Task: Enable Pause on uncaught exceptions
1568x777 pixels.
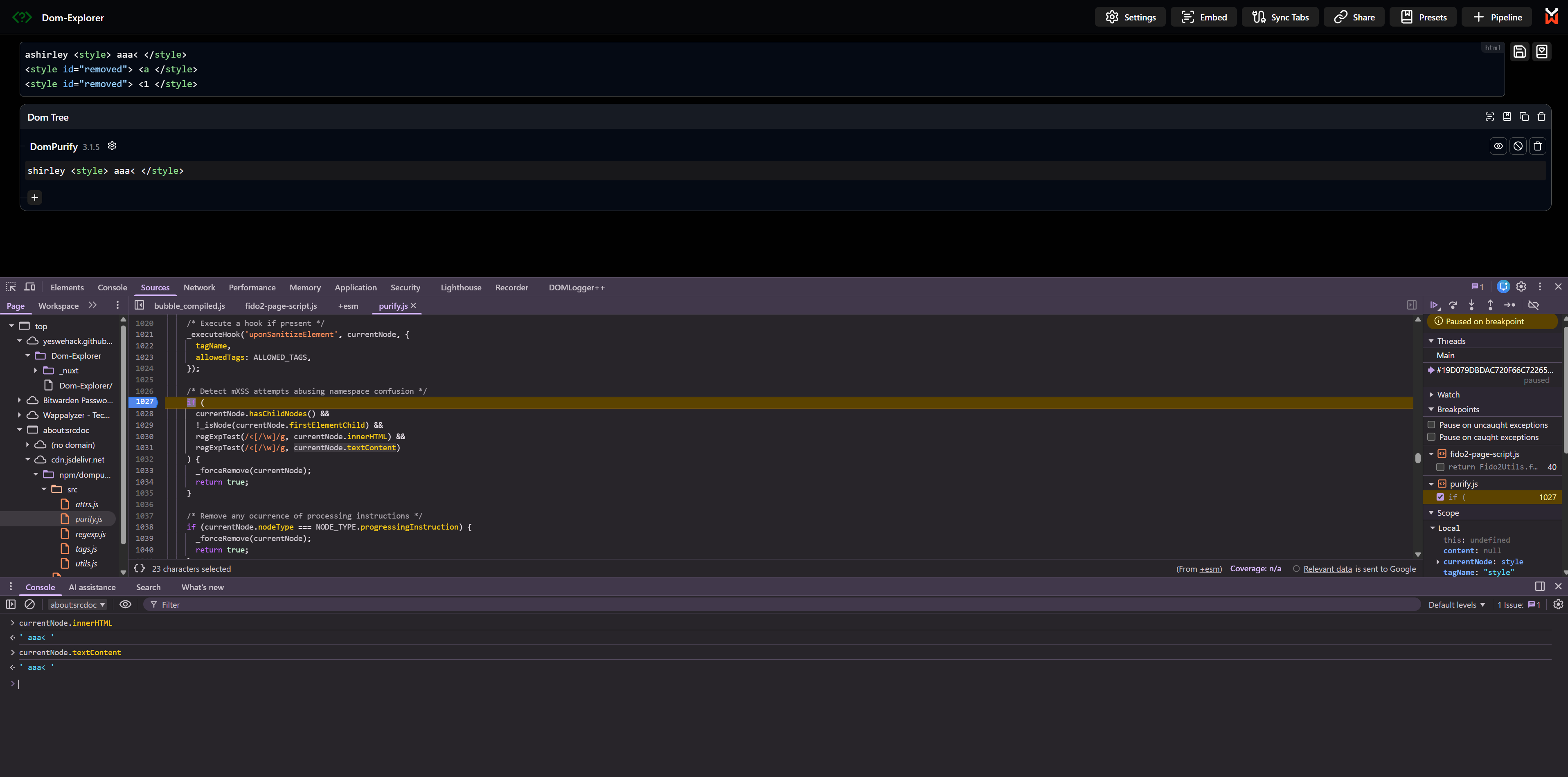Action: (1431, 425)
